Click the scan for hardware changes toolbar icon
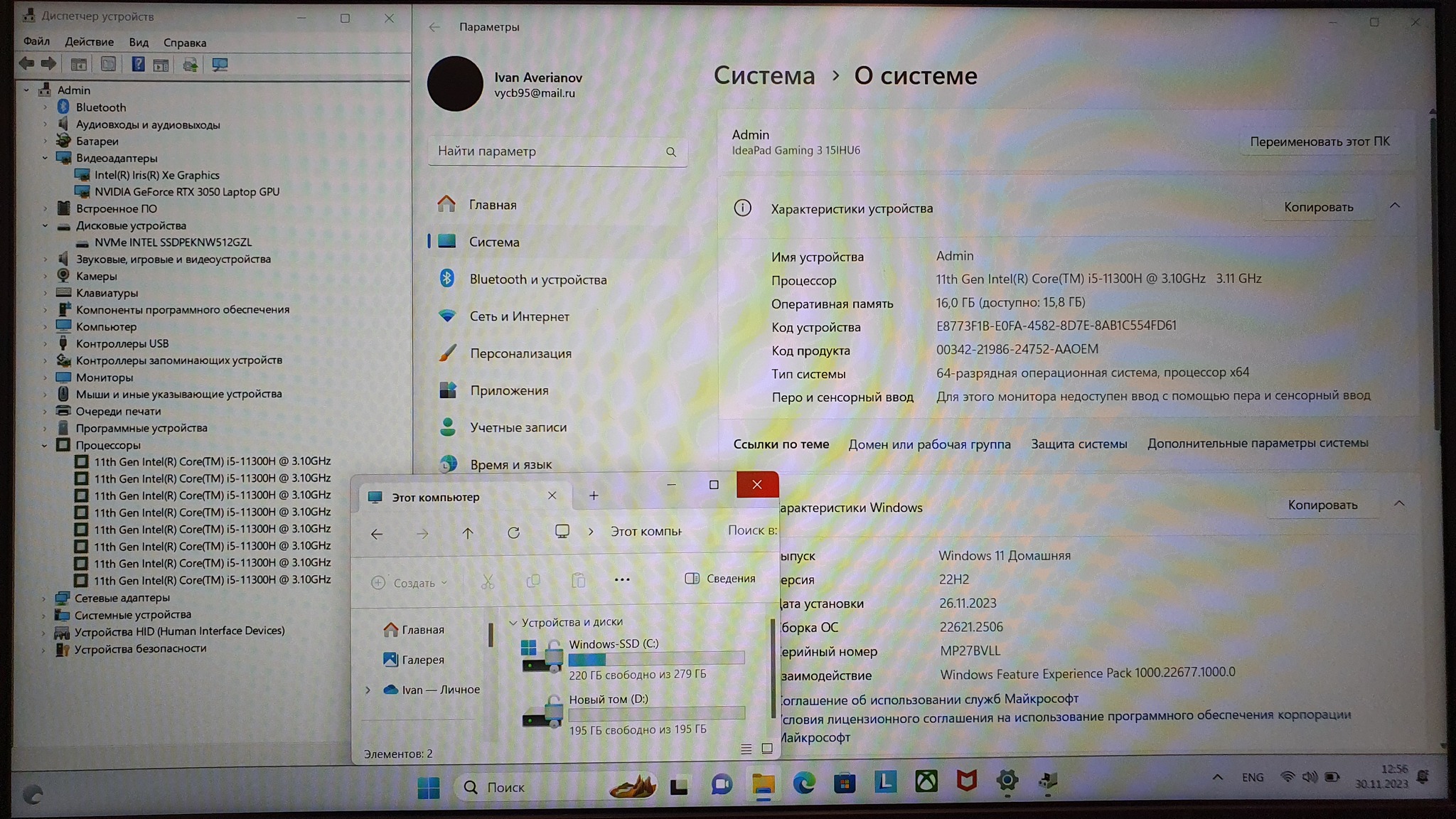Image resolution: width=1456 pixels, height=819 pixels. click(220, 65)
